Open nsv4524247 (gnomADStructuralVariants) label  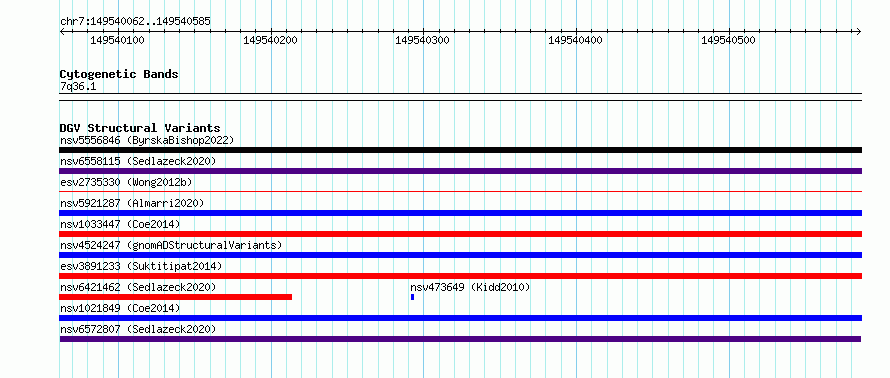pyautogui.click(x=171, y=245)
